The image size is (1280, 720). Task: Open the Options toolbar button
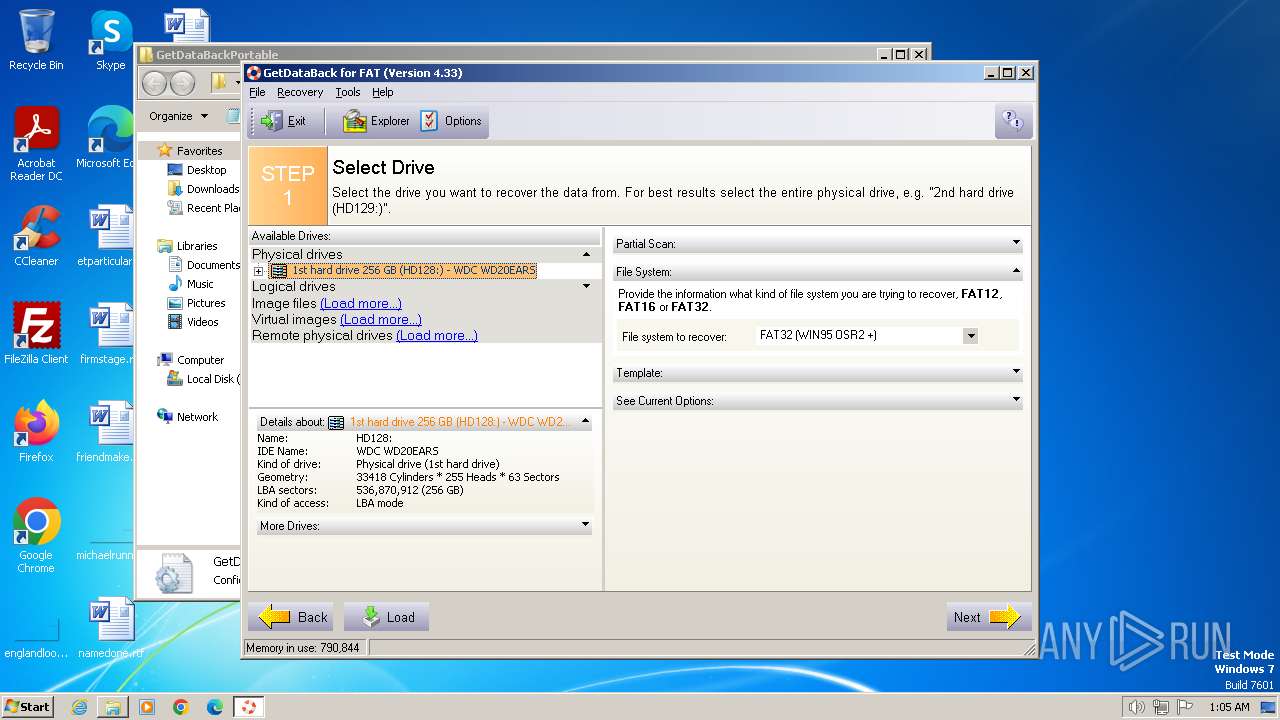pyautogui.click(x=451, y=121)
